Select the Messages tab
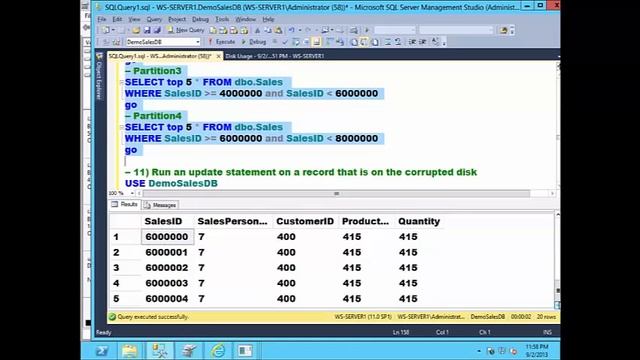This screenshot has height=360, width=640. 160,205
